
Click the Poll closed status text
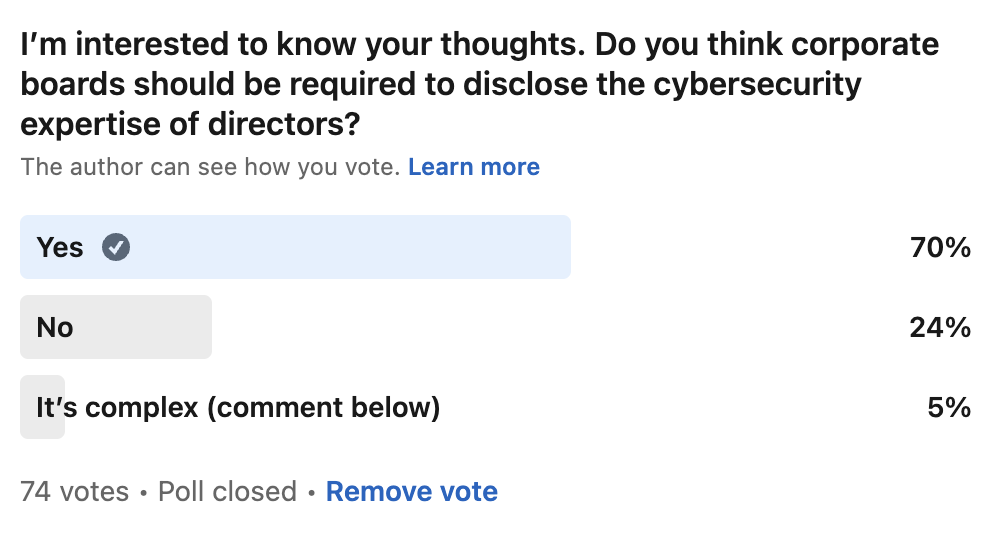tap(227, 491)
